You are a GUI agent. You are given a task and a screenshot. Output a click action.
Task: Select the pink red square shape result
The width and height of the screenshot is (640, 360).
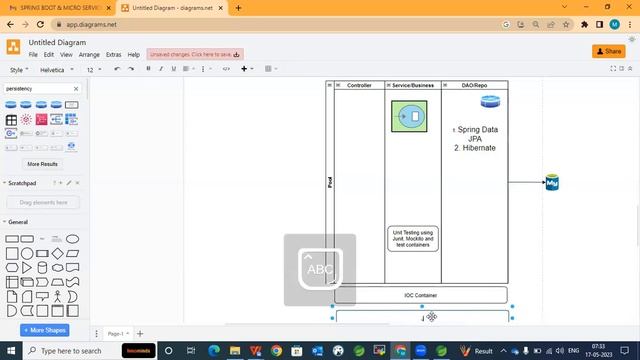pos(41,120)
